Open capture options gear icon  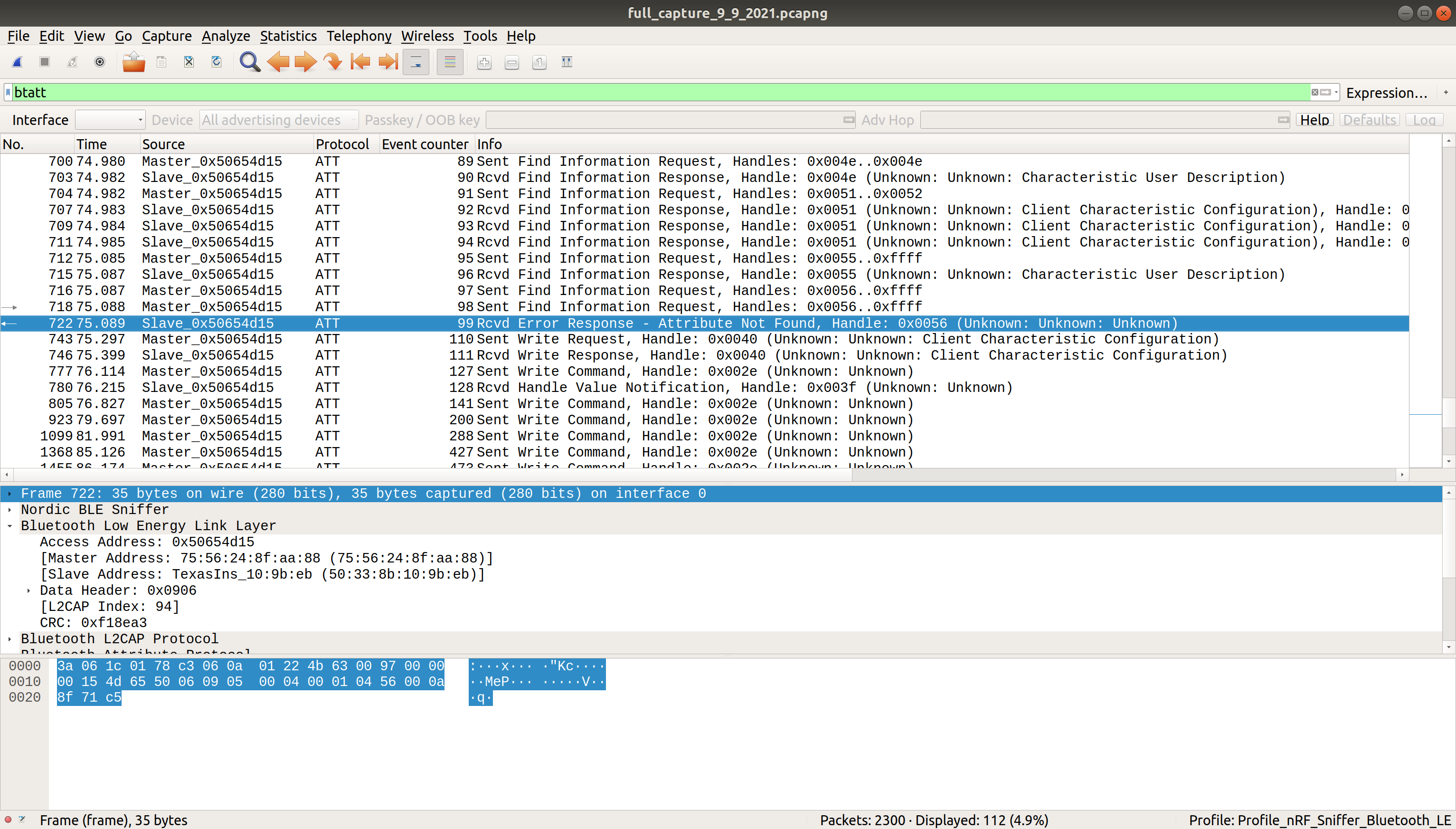[x=100, y=62]
